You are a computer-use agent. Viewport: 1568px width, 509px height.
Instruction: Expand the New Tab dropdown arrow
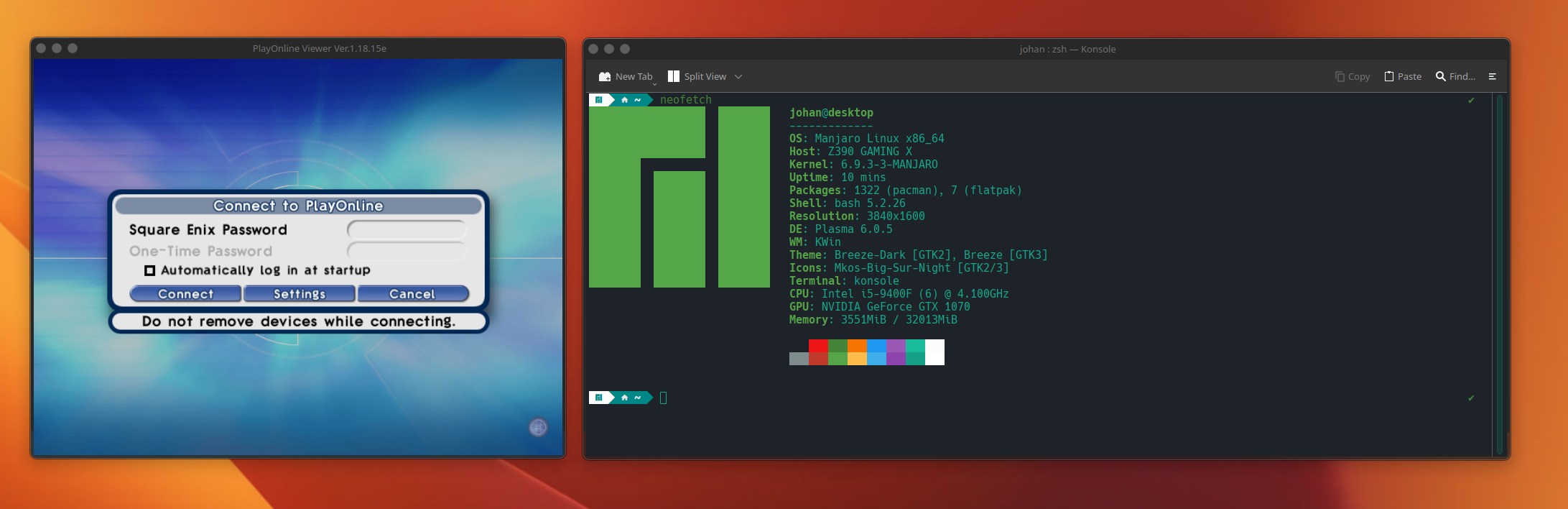click(654, 83)
